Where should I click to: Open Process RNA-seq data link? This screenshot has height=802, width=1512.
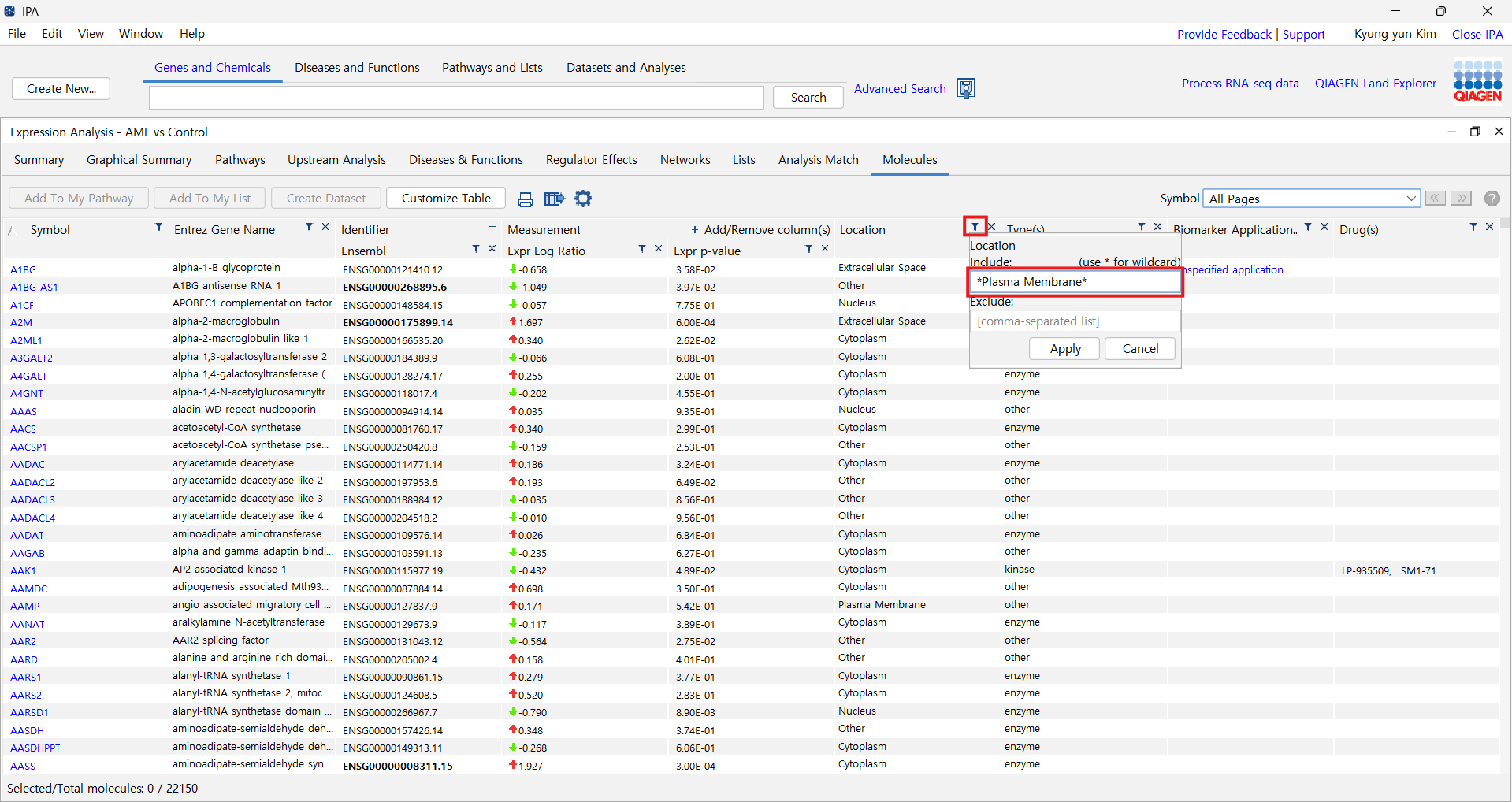(1240, 83)
